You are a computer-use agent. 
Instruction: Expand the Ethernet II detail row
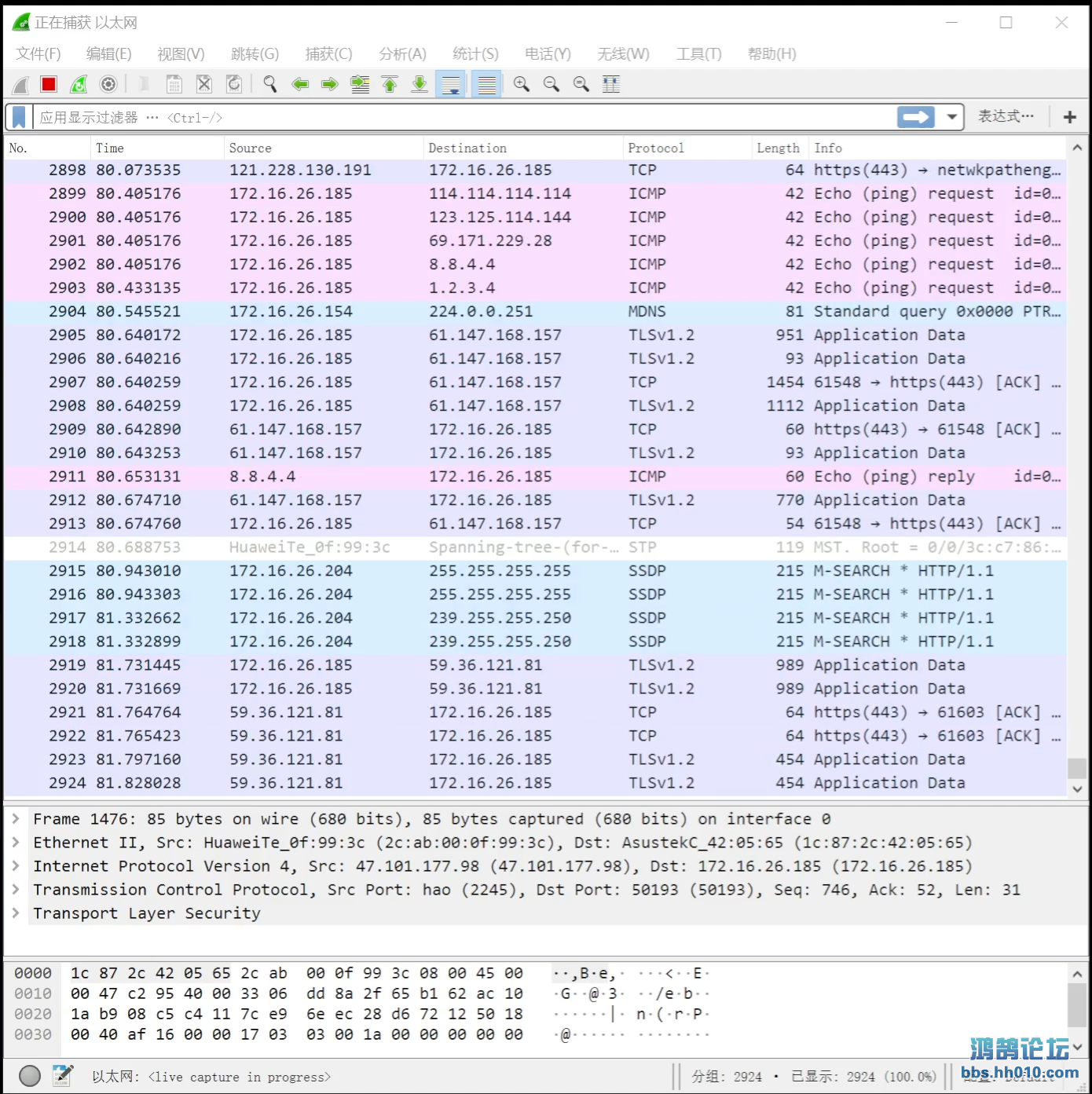[15, 842]
